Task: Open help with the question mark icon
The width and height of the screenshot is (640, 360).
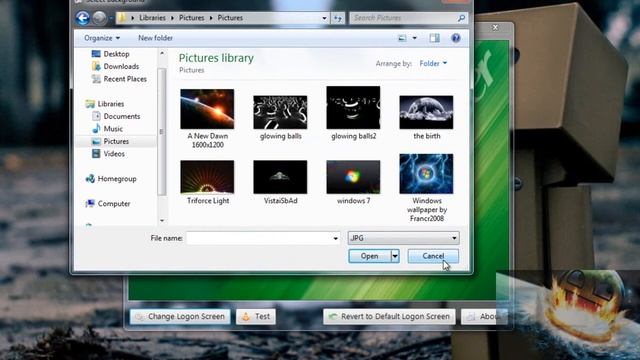Action: click(456, 38)
